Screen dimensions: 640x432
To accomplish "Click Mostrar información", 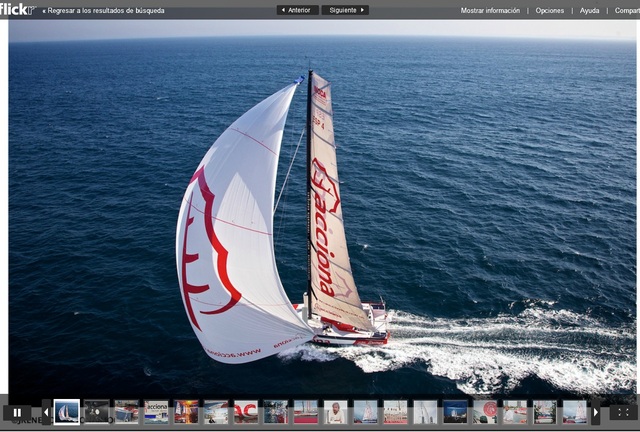I will (490, 11).
